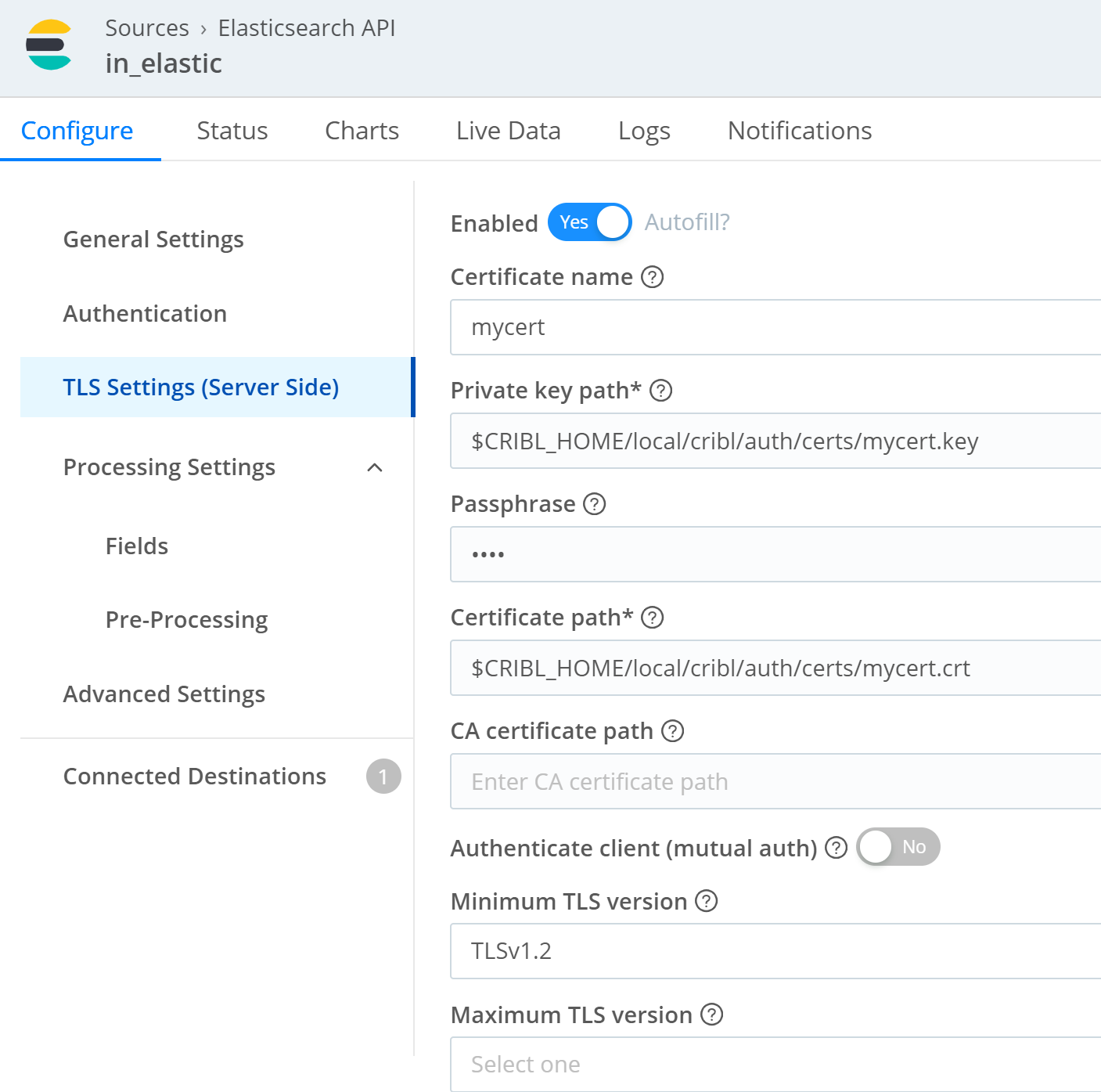
Task: Click the Autofill? link
Action: point(686,222)
